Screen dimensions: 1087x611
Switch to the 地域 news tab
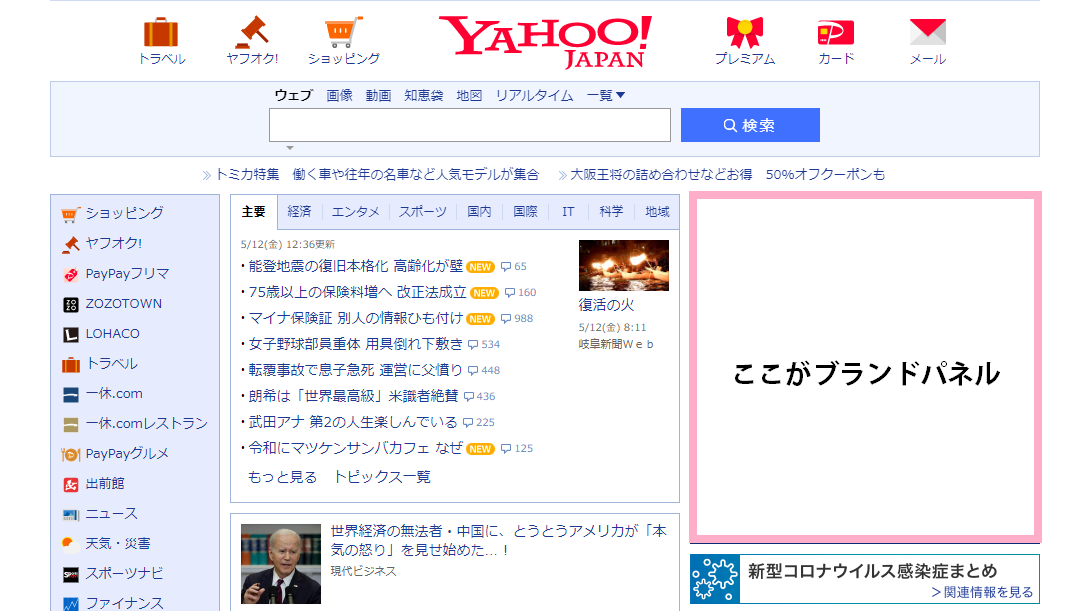point(657,212)
